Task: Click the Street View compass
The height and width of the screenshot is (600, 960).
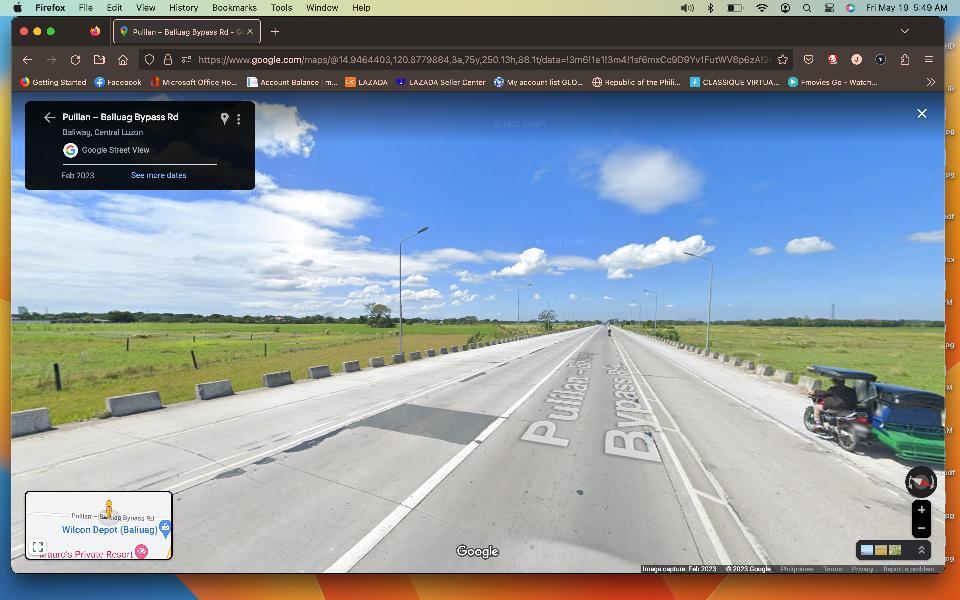Action: [x=920, y=481]
